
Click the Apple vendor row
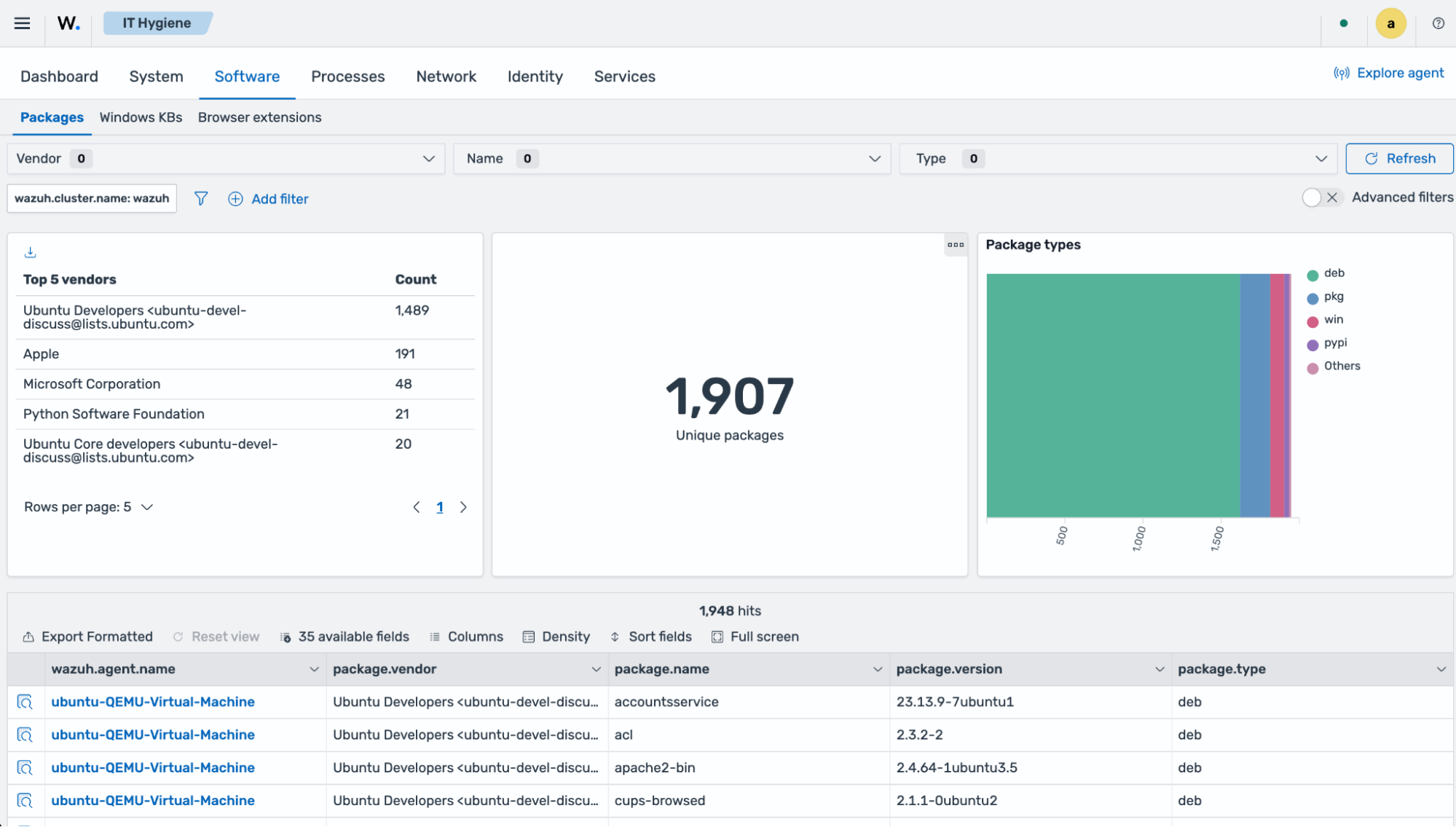point(245,354)
